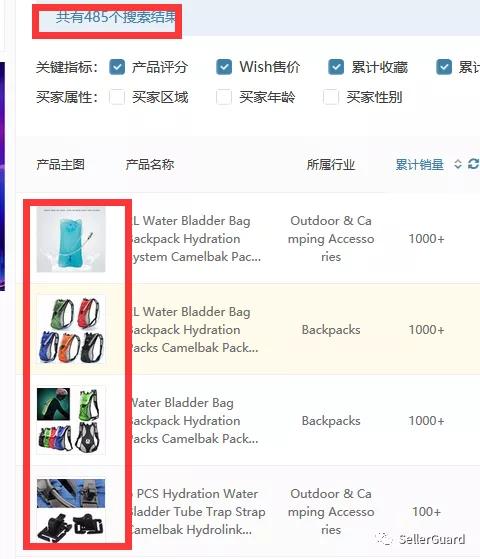This screenshot has width=480, height=559.
Task: Uncheck the 产品评分 checkbox
Action: click(x=117, y=67)
